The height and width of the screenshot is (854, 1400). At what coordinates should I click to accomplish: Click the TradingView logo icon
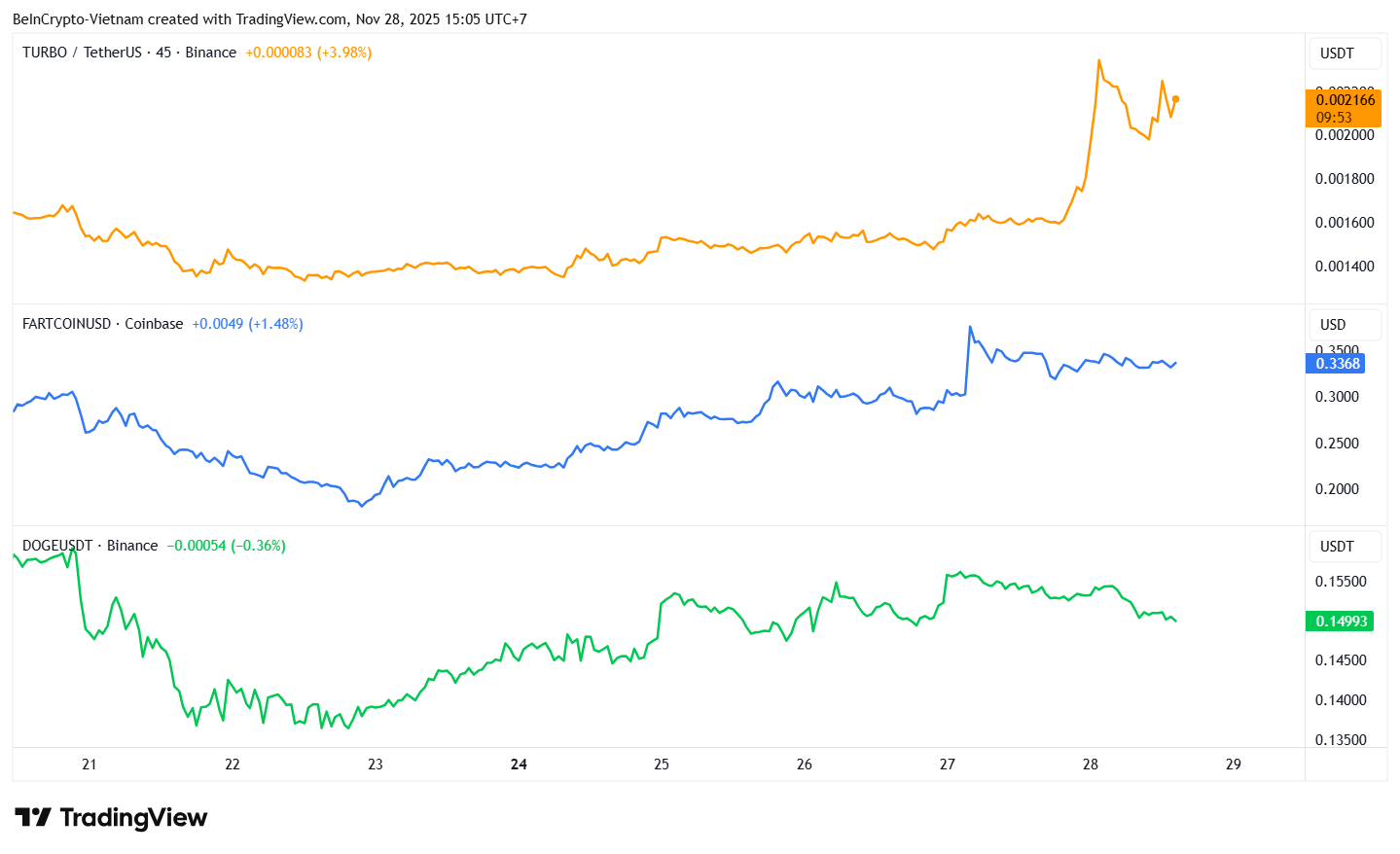coord(33,818)
